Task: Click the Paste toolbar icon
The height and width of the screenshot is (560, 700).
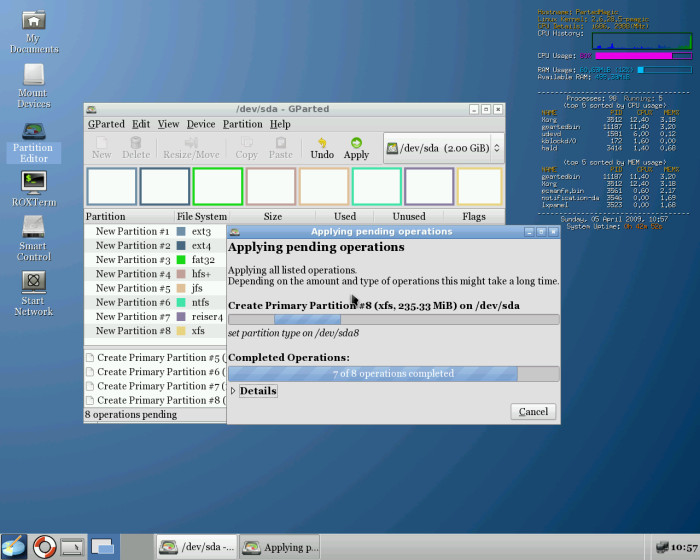Action: (280, 148)
